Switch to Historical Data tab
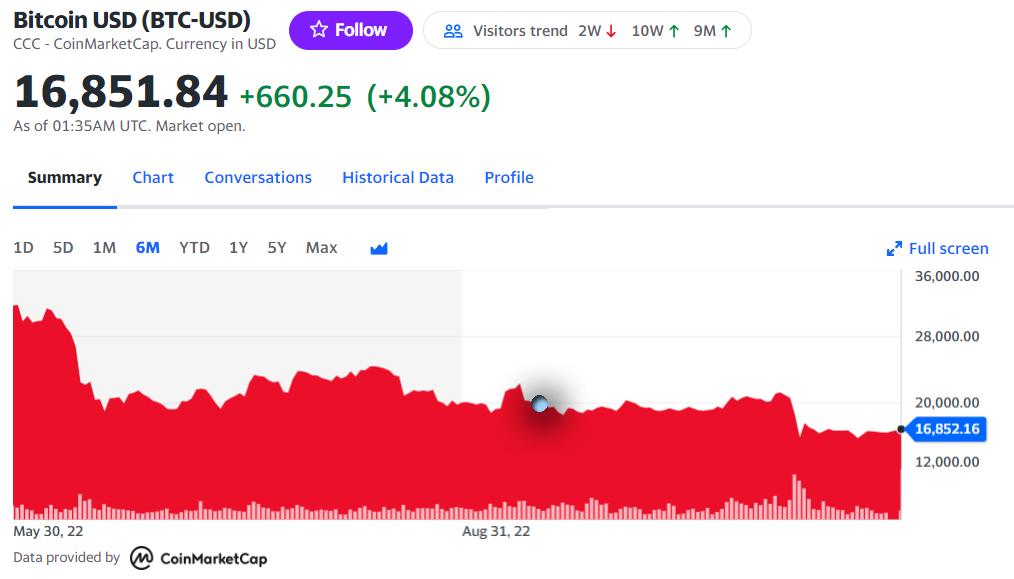 coord(398,178)
